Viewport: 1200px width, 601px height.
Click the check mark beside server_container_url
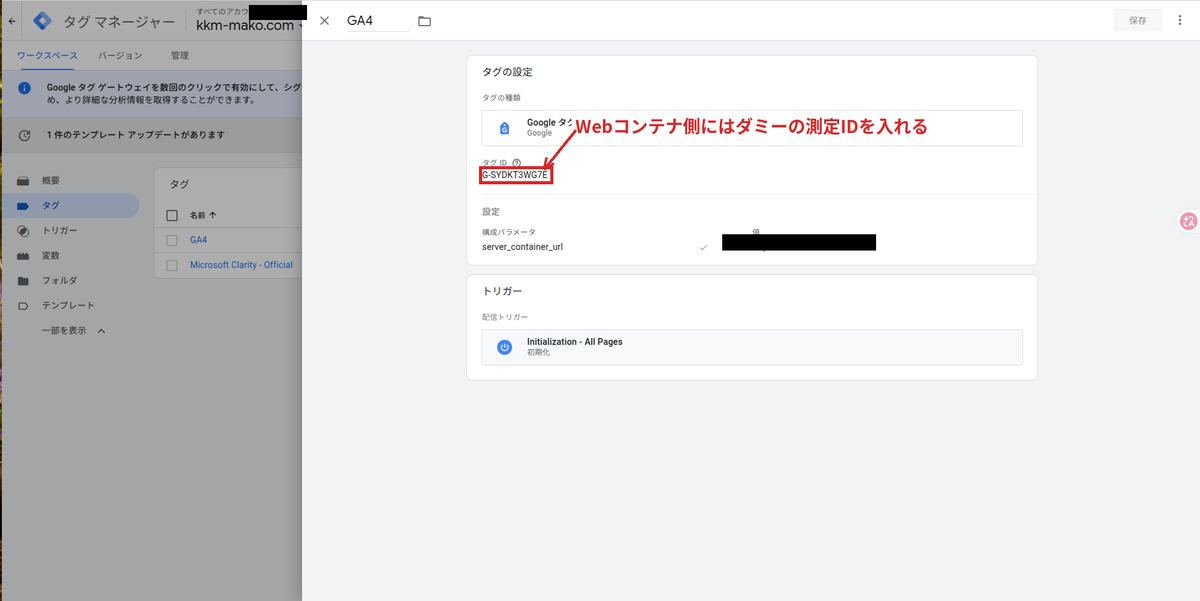(x=703, y=247)
